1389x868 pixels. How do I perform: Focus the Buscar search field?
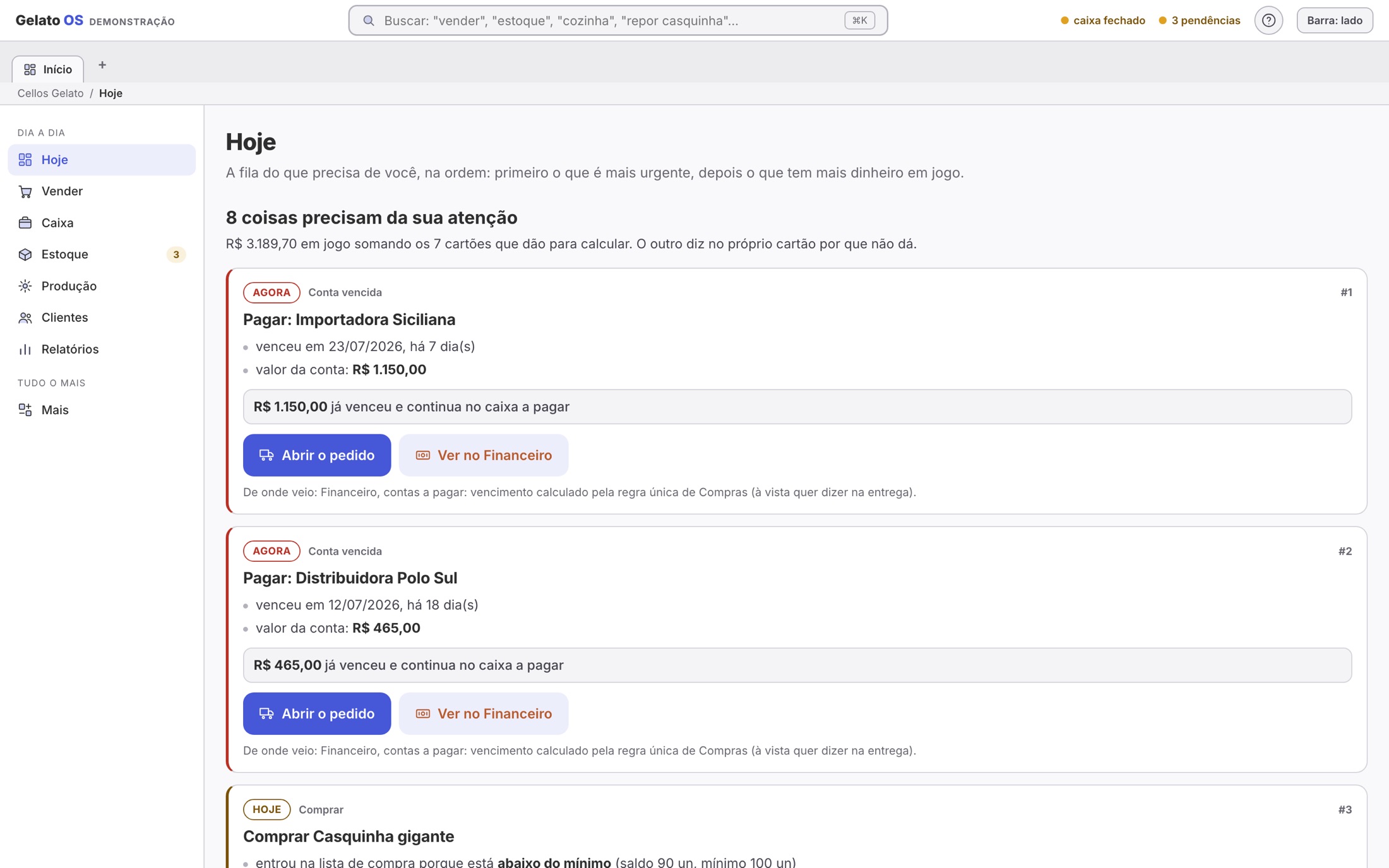618,21
